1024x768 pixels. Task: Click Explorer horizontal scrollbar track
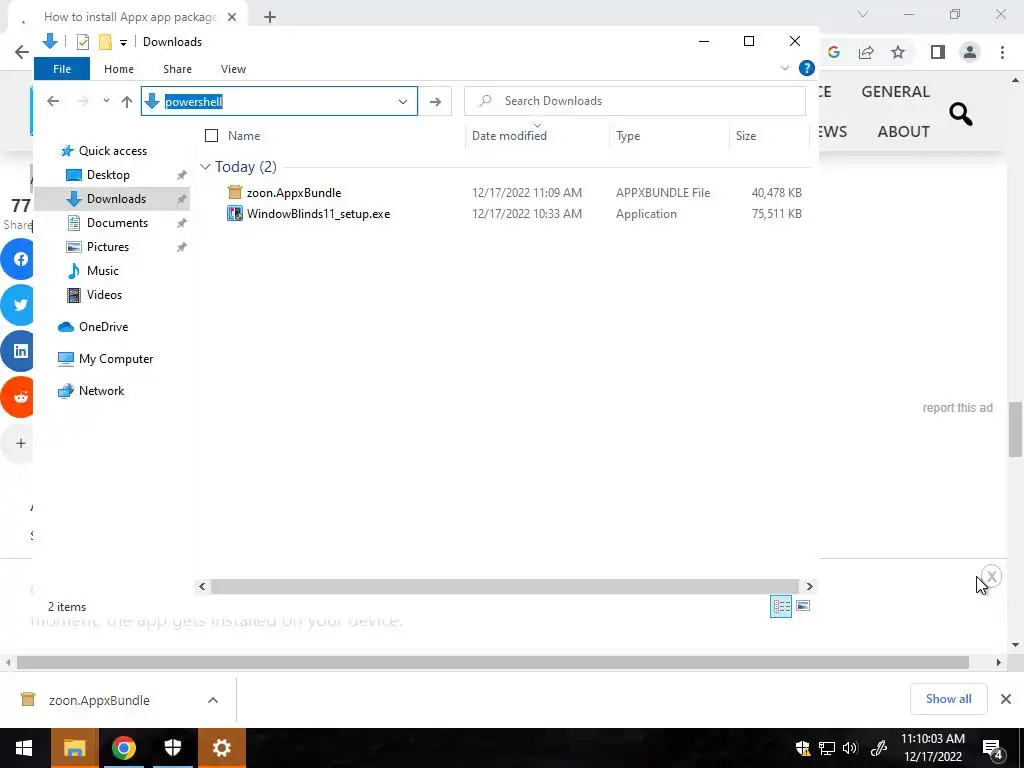(x=504, y=586)
